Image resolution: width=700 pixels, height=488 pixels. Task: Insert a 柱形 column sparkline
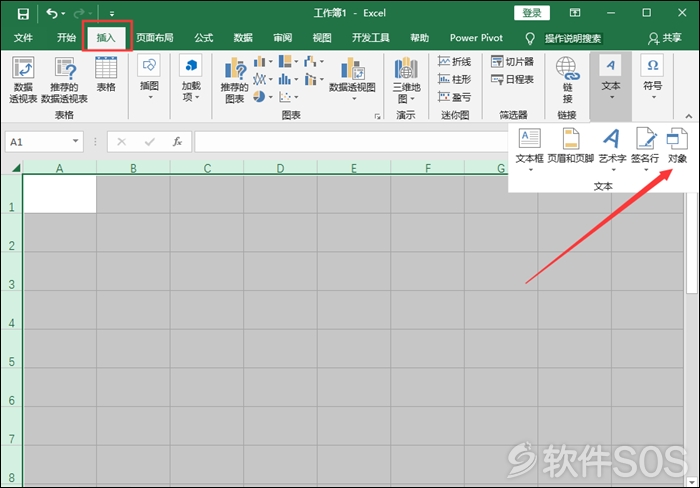click(x=454, y=79)
